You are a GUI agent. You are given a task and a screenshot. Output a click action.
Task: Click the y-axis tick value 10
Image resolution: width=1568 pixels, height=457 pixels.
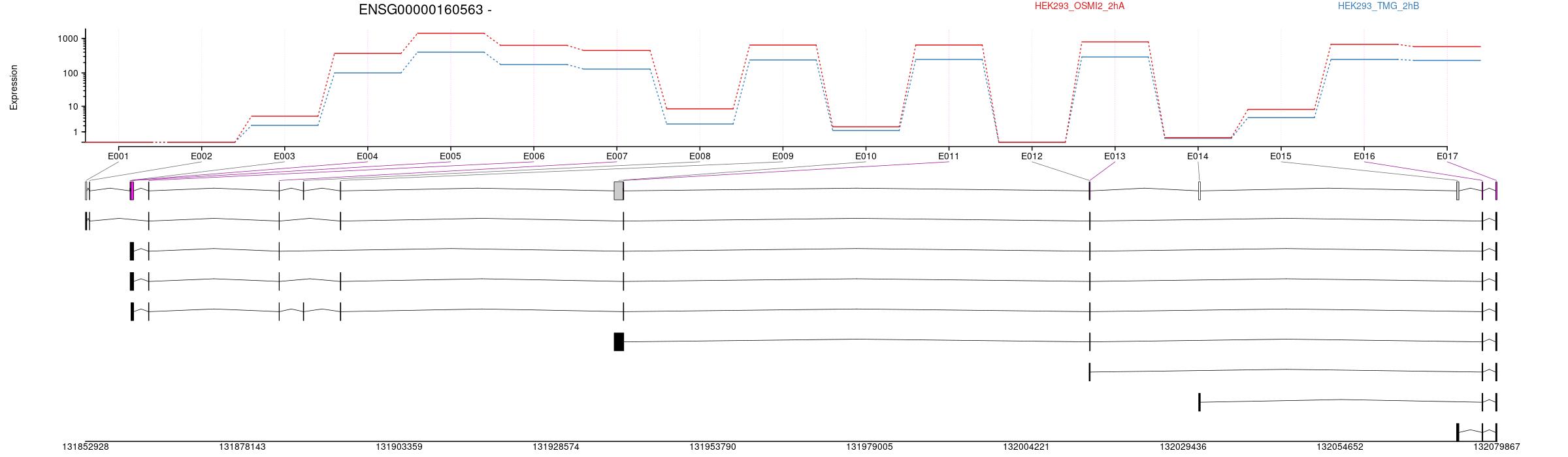[x=73, y=106]
